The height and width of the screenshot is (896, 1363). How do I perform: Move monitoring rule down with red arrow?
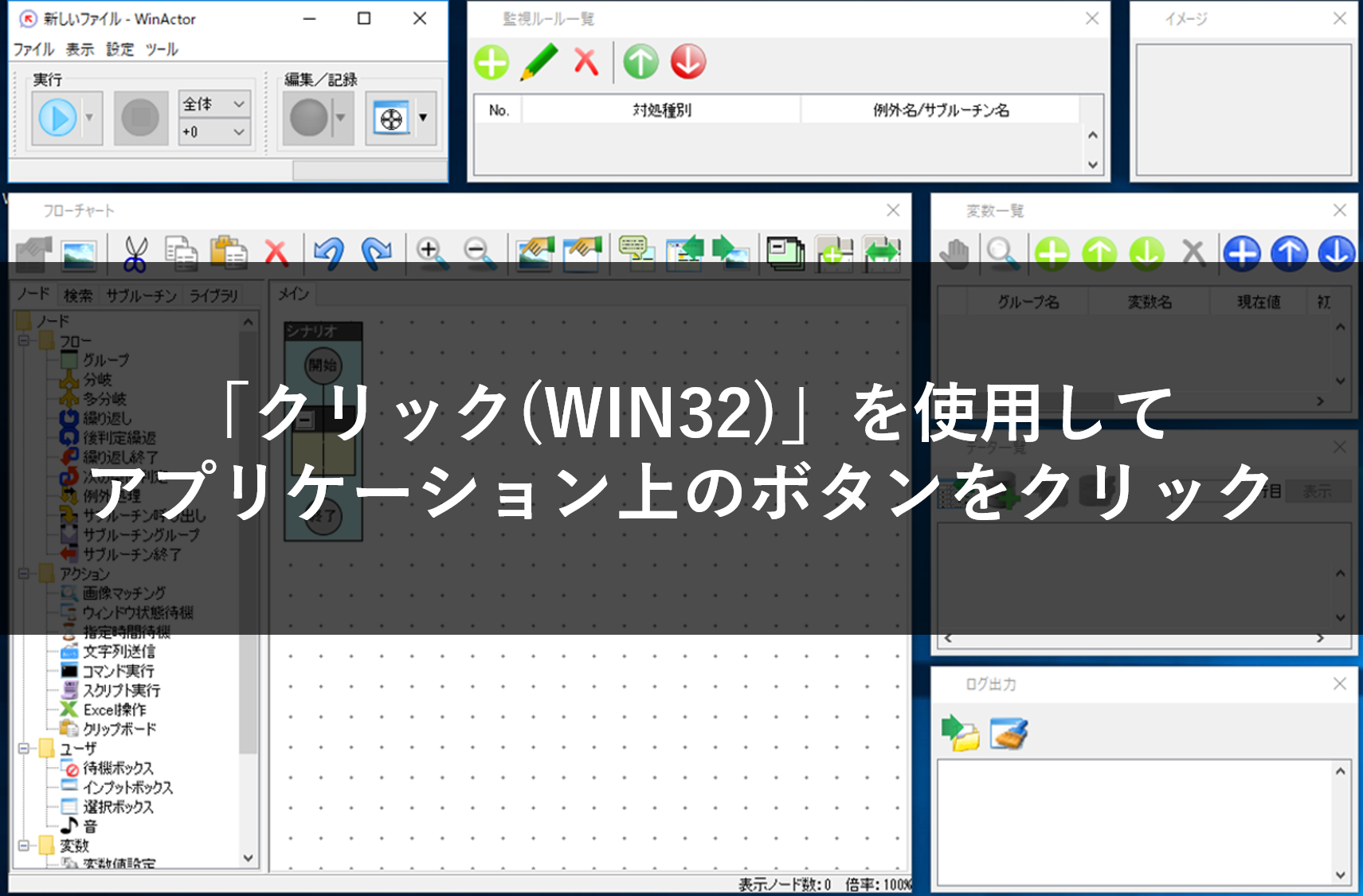(x=688, y=62)
